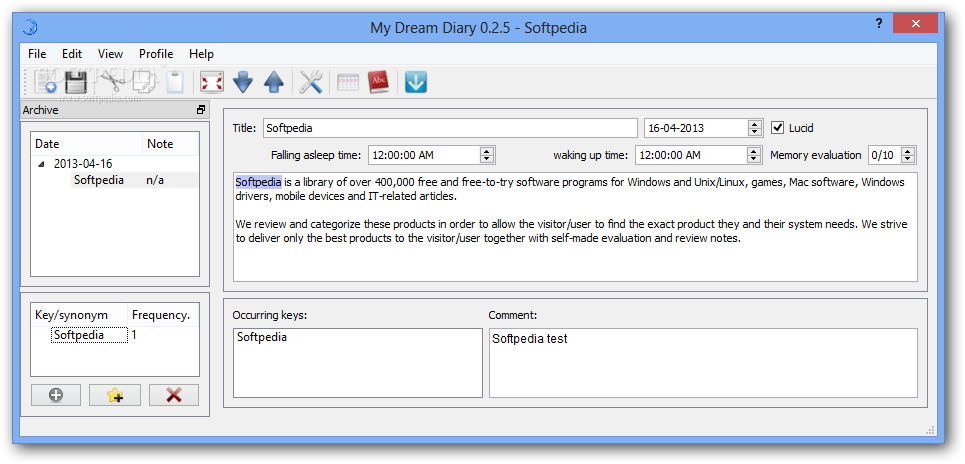Click the app moon icon in title bar
The image size is (965, 464).
[x=30, y=27]
